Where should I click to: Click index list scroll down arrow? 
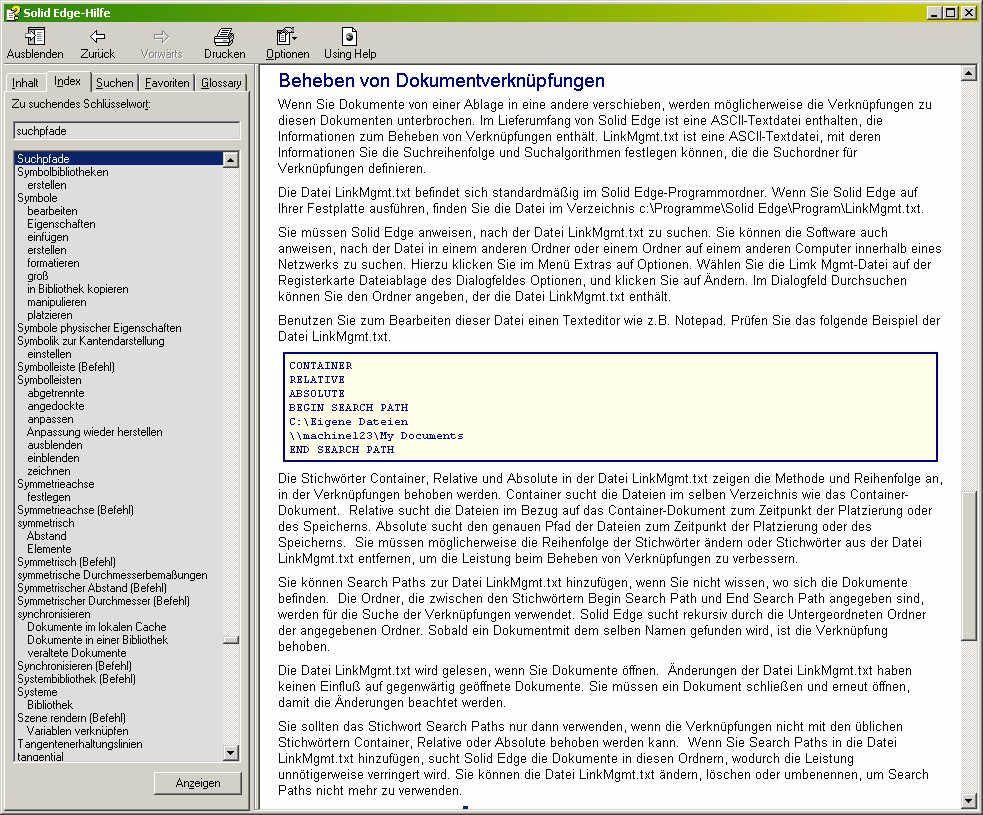(231, 753)
